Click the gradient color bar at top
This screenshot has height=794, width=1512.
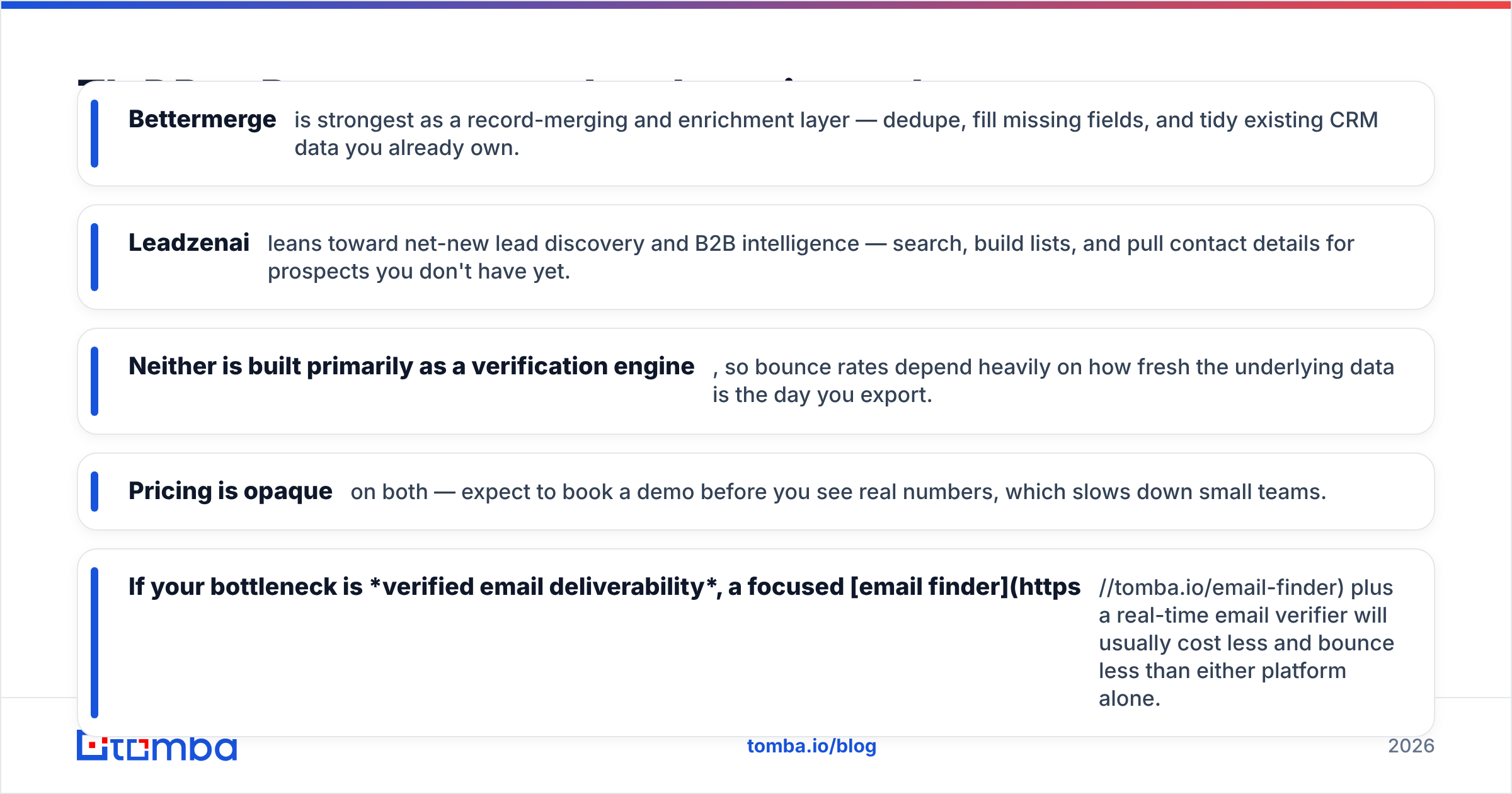[756, 4]
